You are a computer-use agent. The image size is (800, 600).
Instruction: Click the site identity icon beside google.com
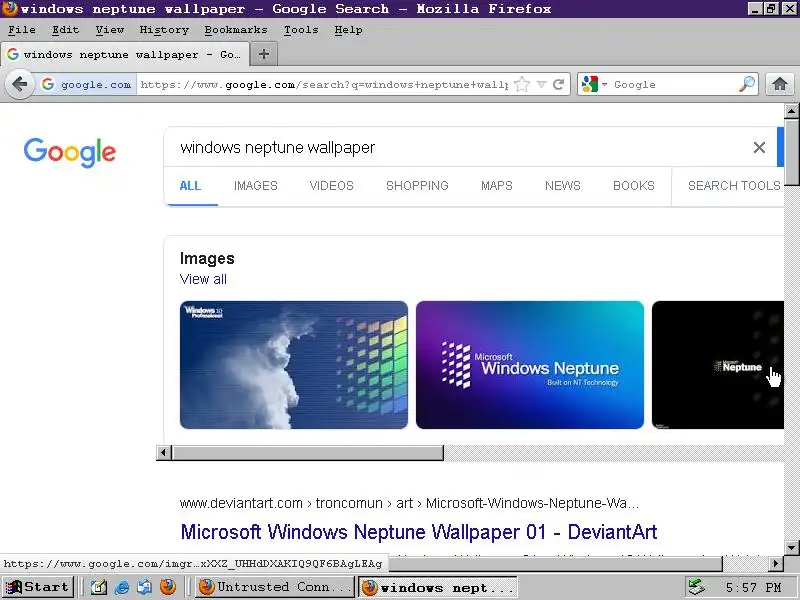(x=48, y=84)
